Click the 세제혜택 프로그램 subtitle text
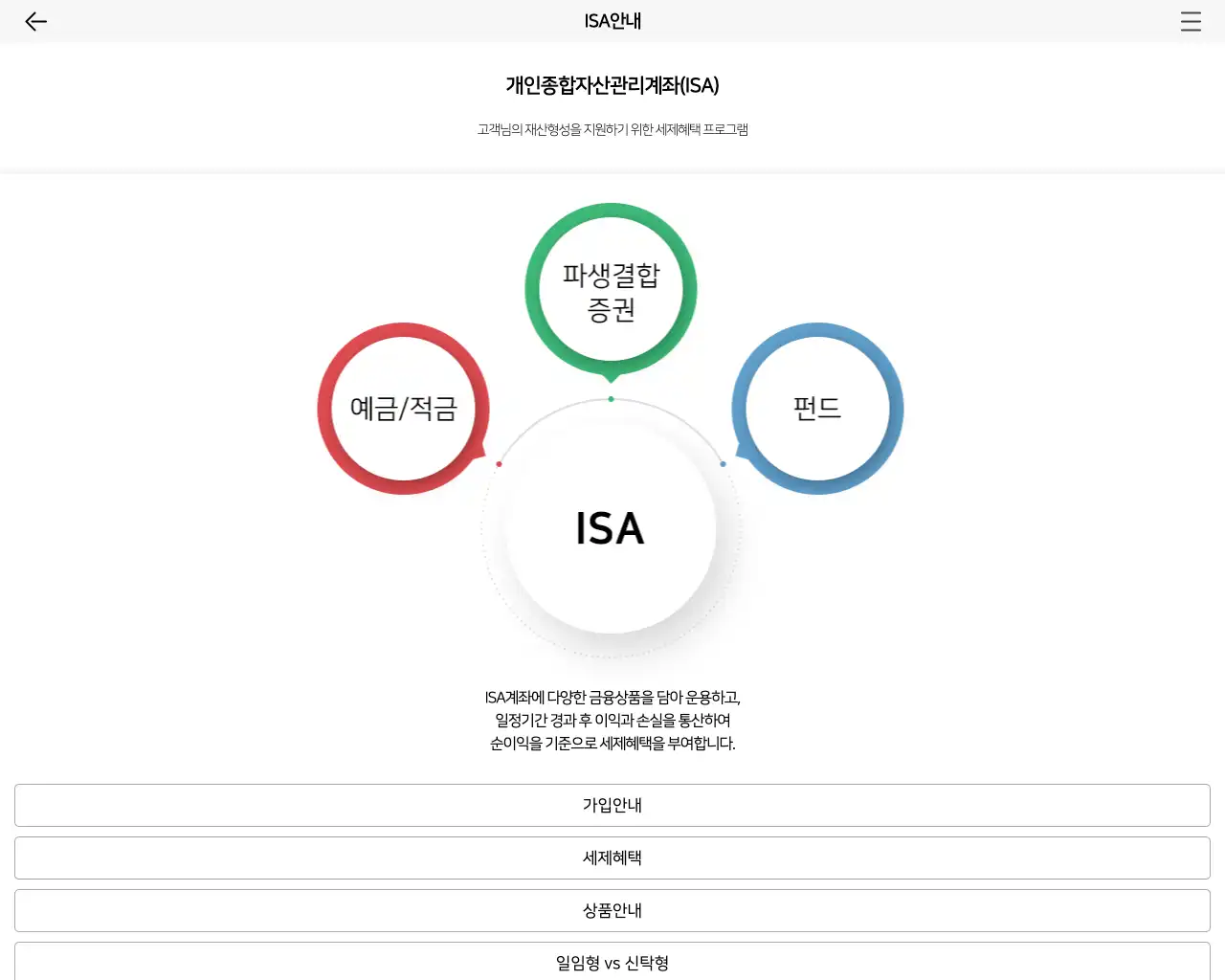The image size is (1225, 980). 612,130
